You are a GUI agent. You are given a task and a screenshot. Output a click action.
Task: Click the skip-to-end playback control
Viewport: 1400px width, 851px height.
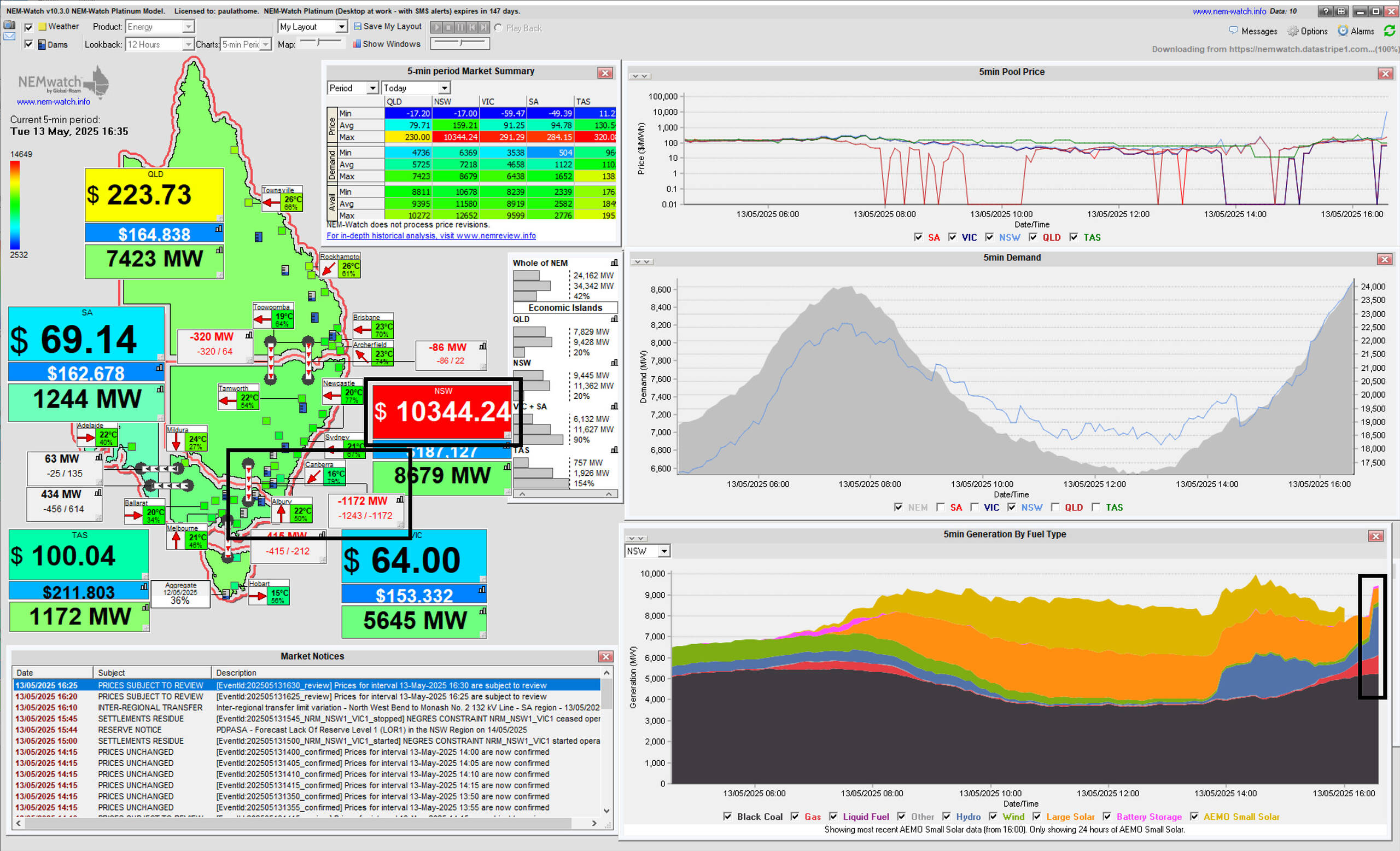point(483,27)
